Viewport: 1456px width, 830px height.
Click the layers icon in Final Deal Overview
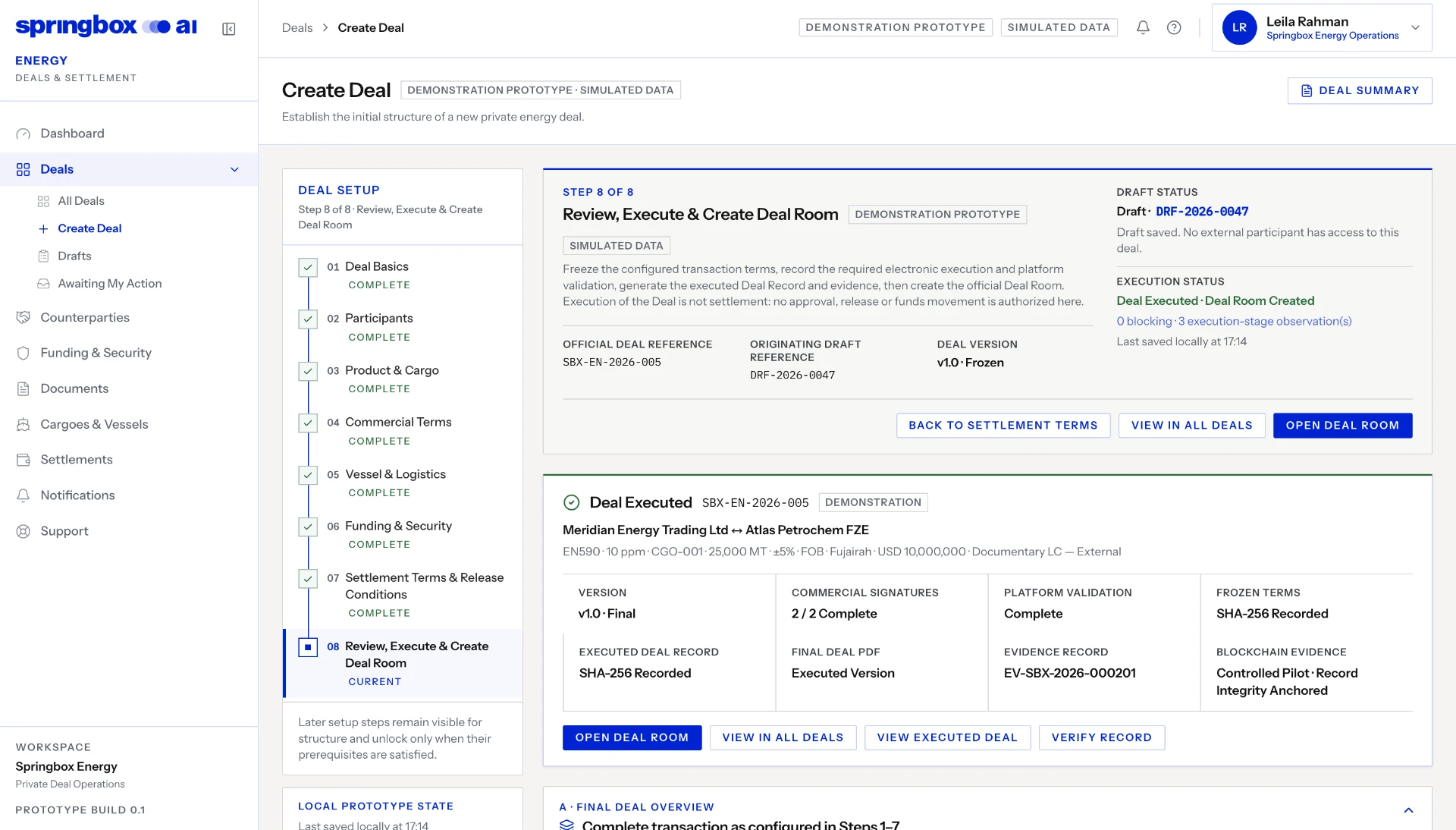pyautogui.click(x=566, y=825)
